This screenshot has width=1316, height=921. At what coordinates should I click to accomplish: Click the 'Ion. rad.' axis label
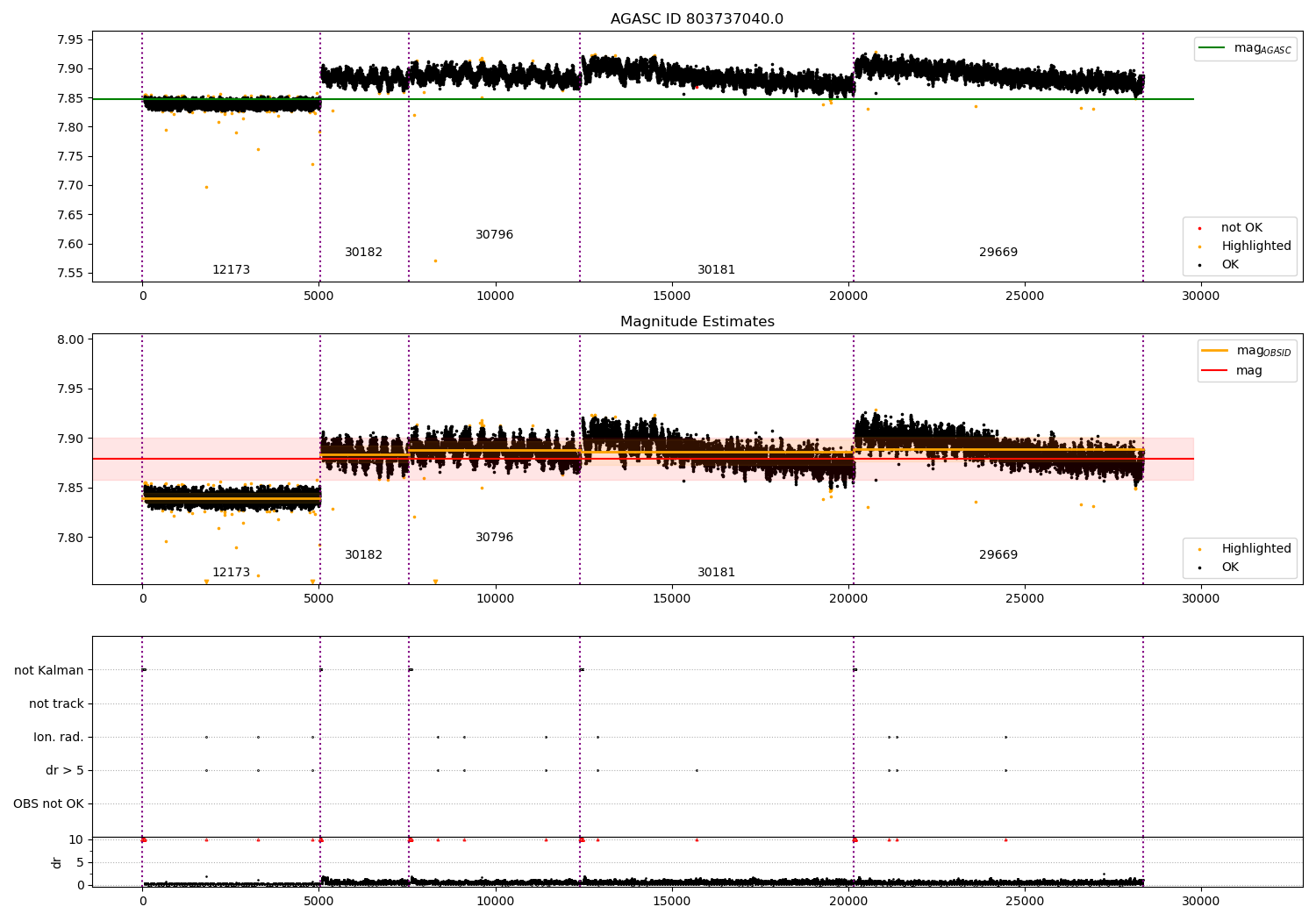(59, 738)
